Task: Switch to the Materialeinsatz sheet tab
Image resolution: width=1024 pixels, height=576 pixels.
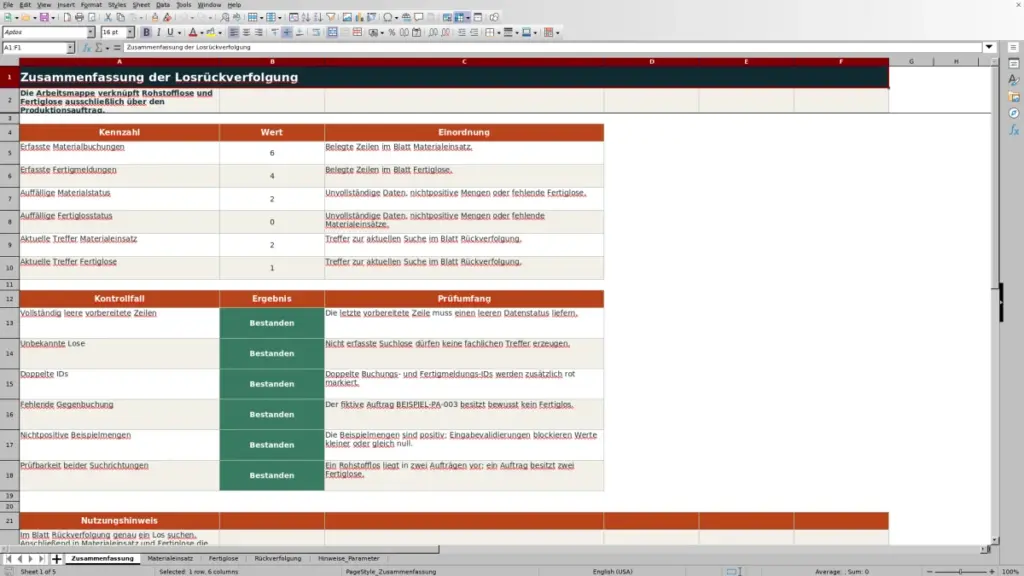Action: pyautogui.click(x=170, y=559)
